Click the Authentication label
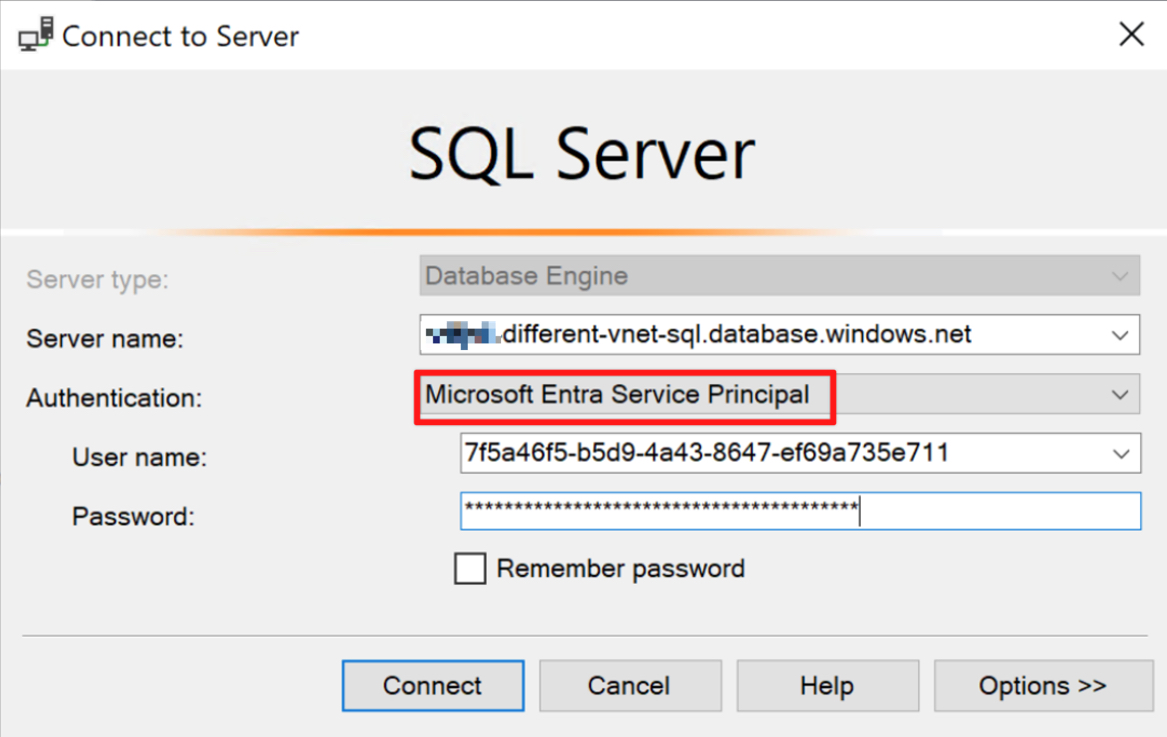Image resolution: width=1167 pixels, height=737 pixels. [114, 398]
